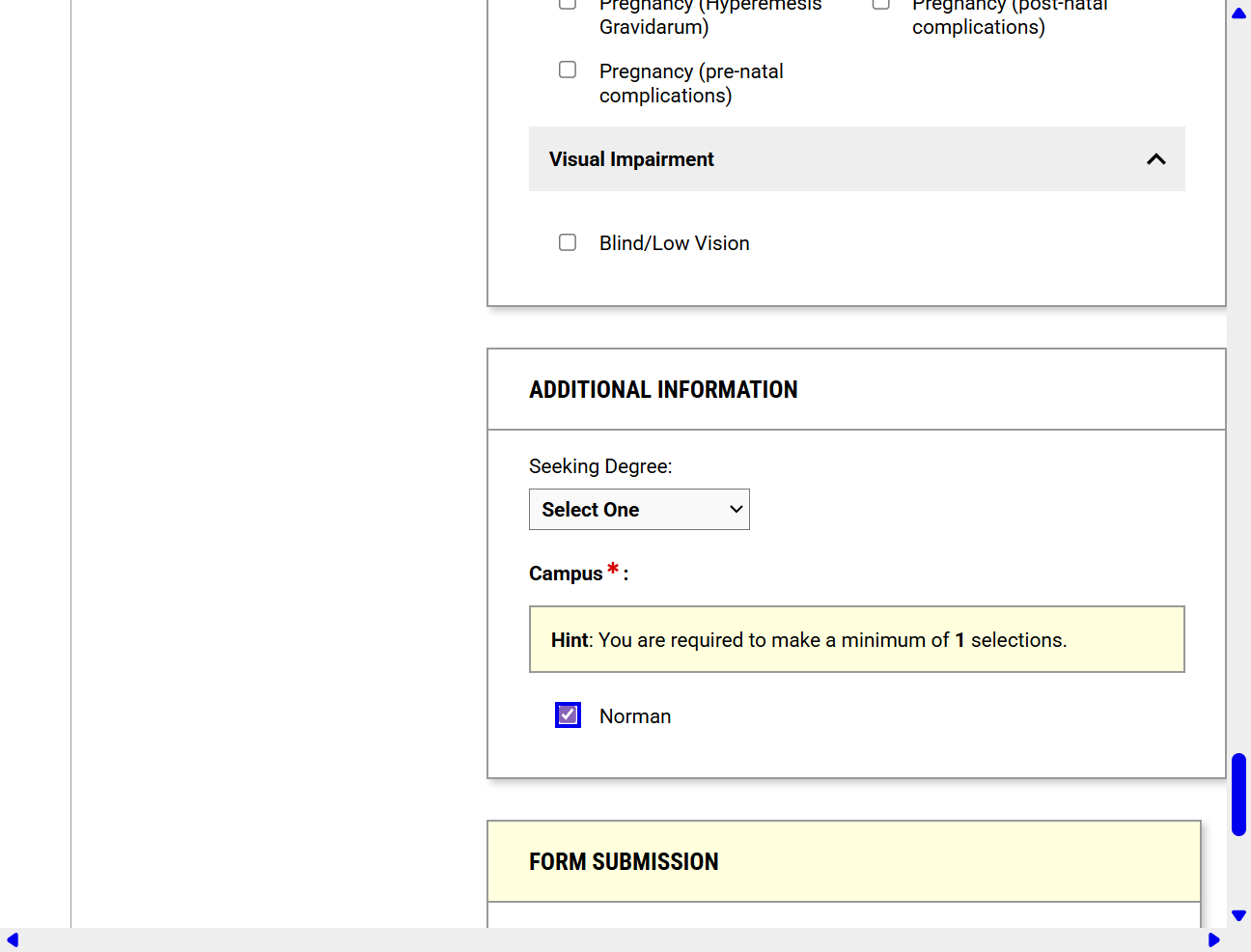Click the Norman label text
The image size is (1251, 952).
tap(635, 716)
